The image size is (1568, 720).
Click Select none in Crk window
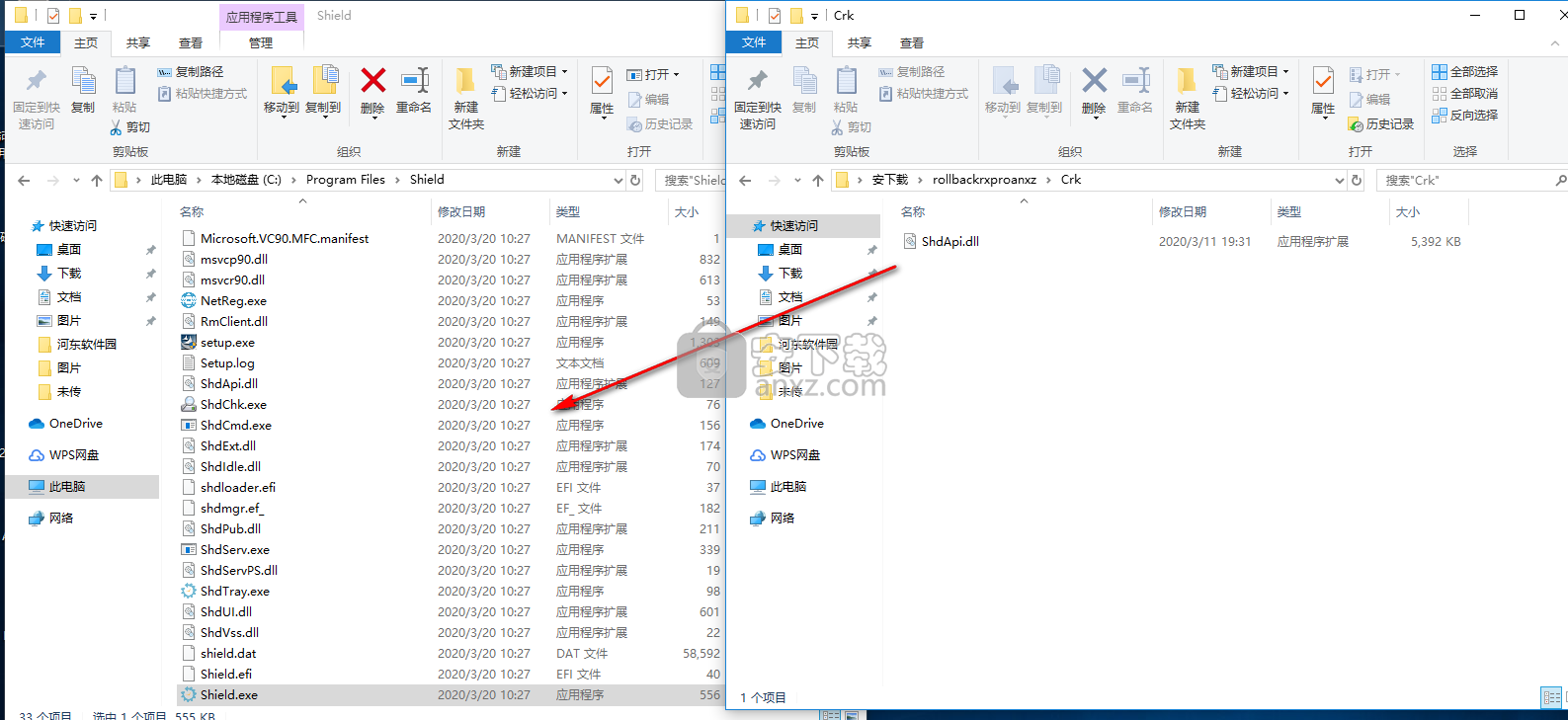[x=1465, y=94]
